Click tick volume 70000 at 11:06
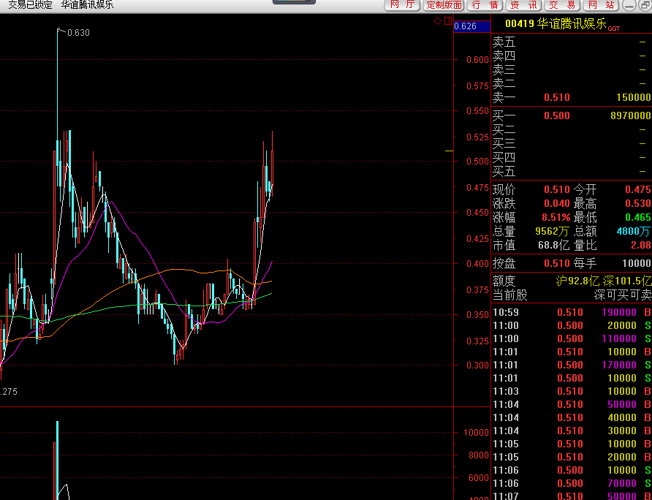Viewport: 652px width, 500px height. point(622,483)
